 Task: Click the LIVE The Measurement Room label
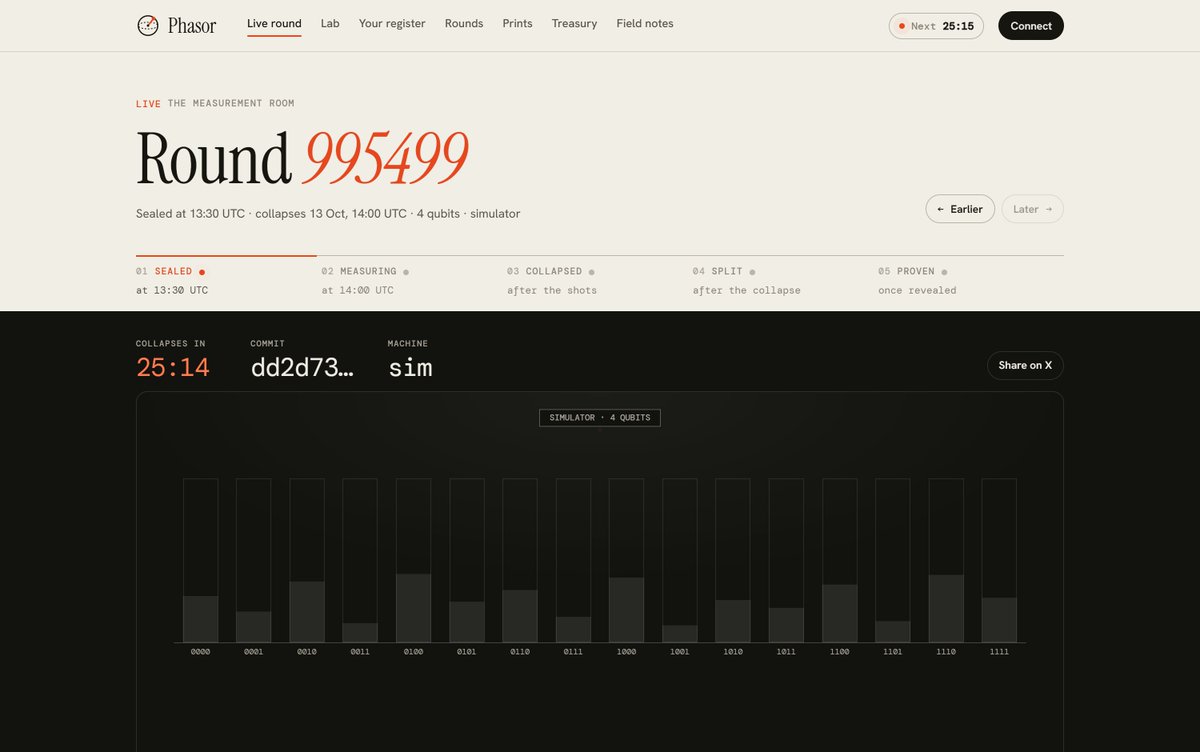(215, 104)
